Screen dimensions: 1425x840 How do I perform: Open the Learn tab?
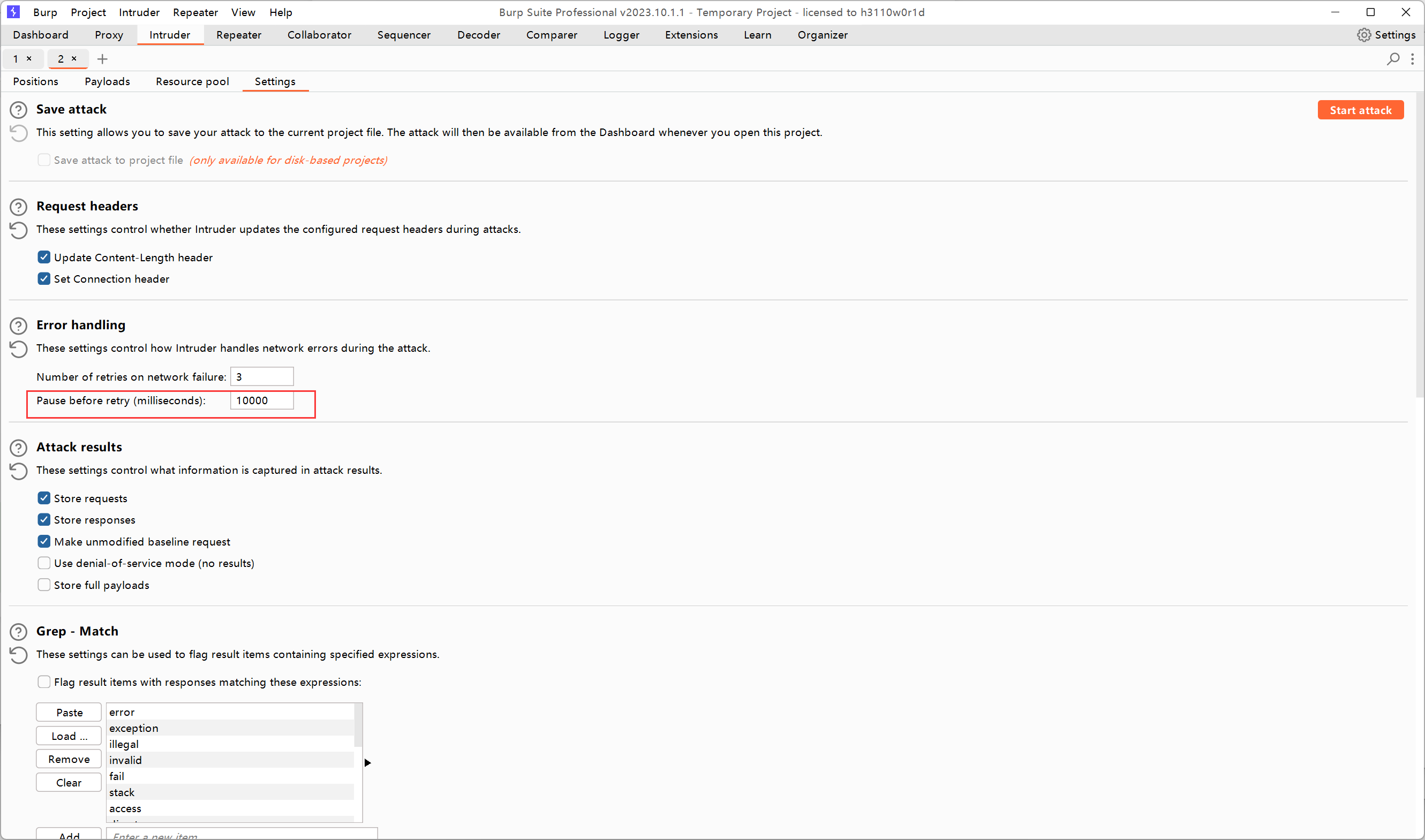click(758, 35)
